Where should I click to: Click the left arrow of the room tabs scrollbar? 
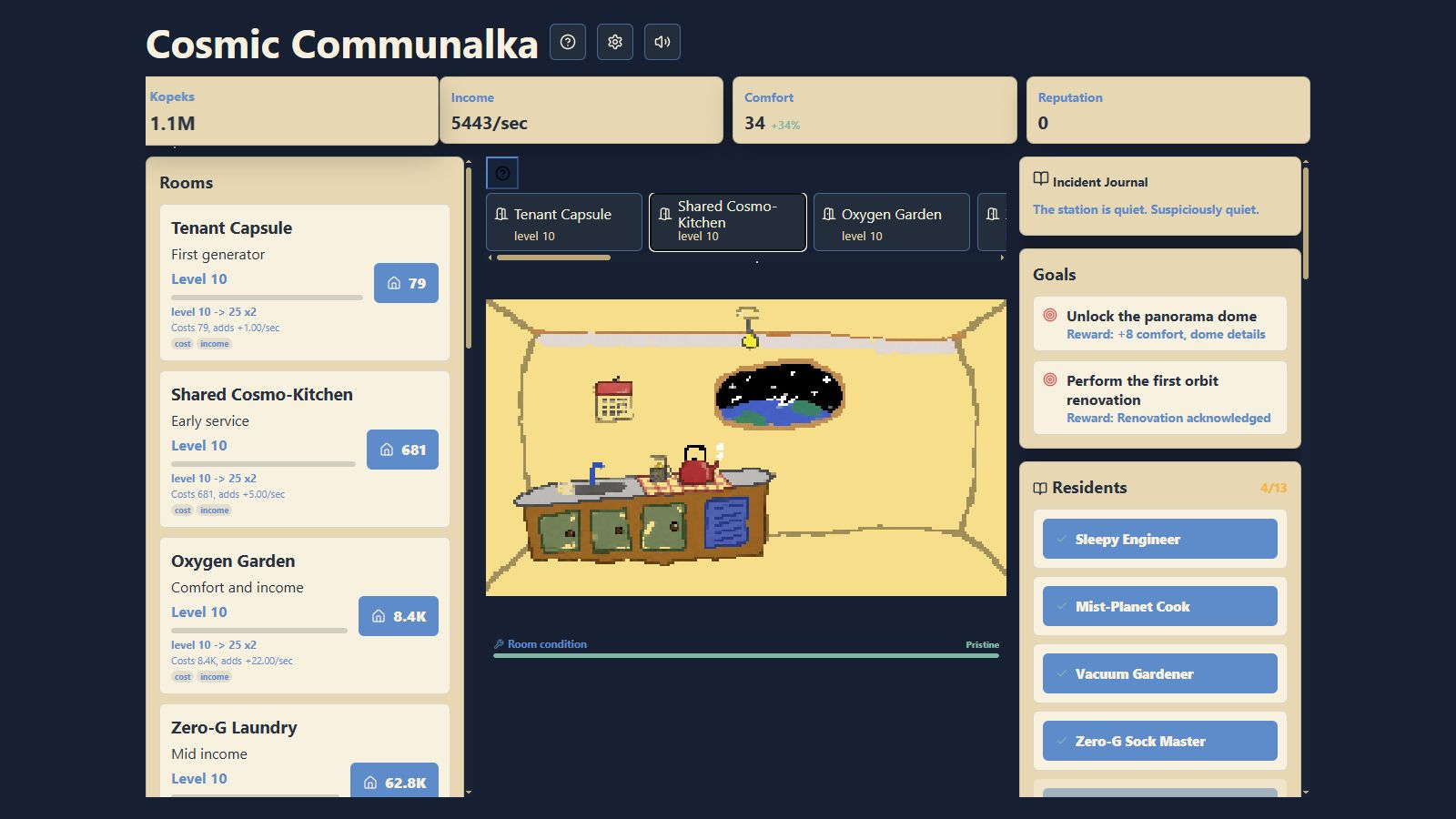pos(490,258)
